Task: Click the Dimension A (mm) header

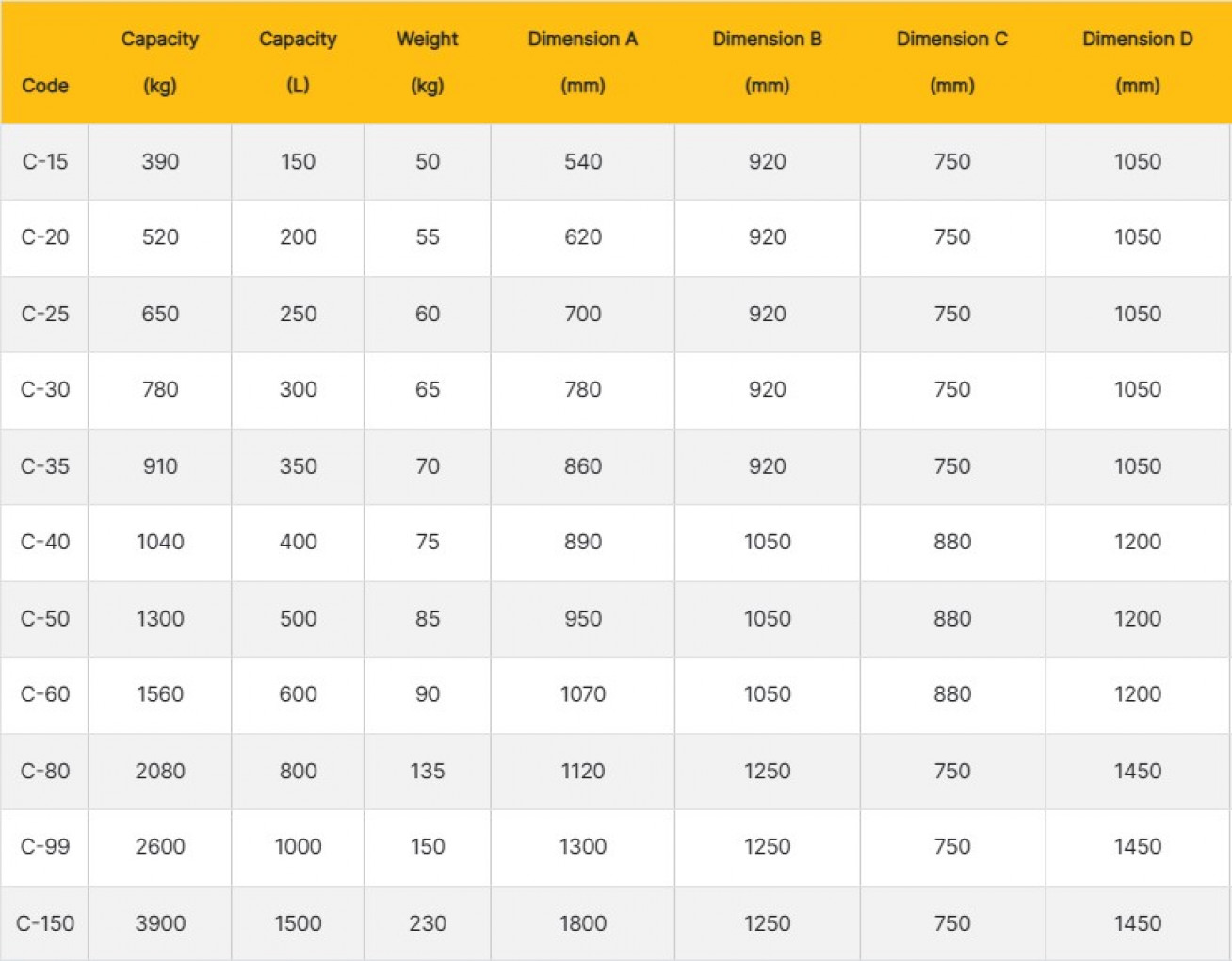Action: click(582, 62)
